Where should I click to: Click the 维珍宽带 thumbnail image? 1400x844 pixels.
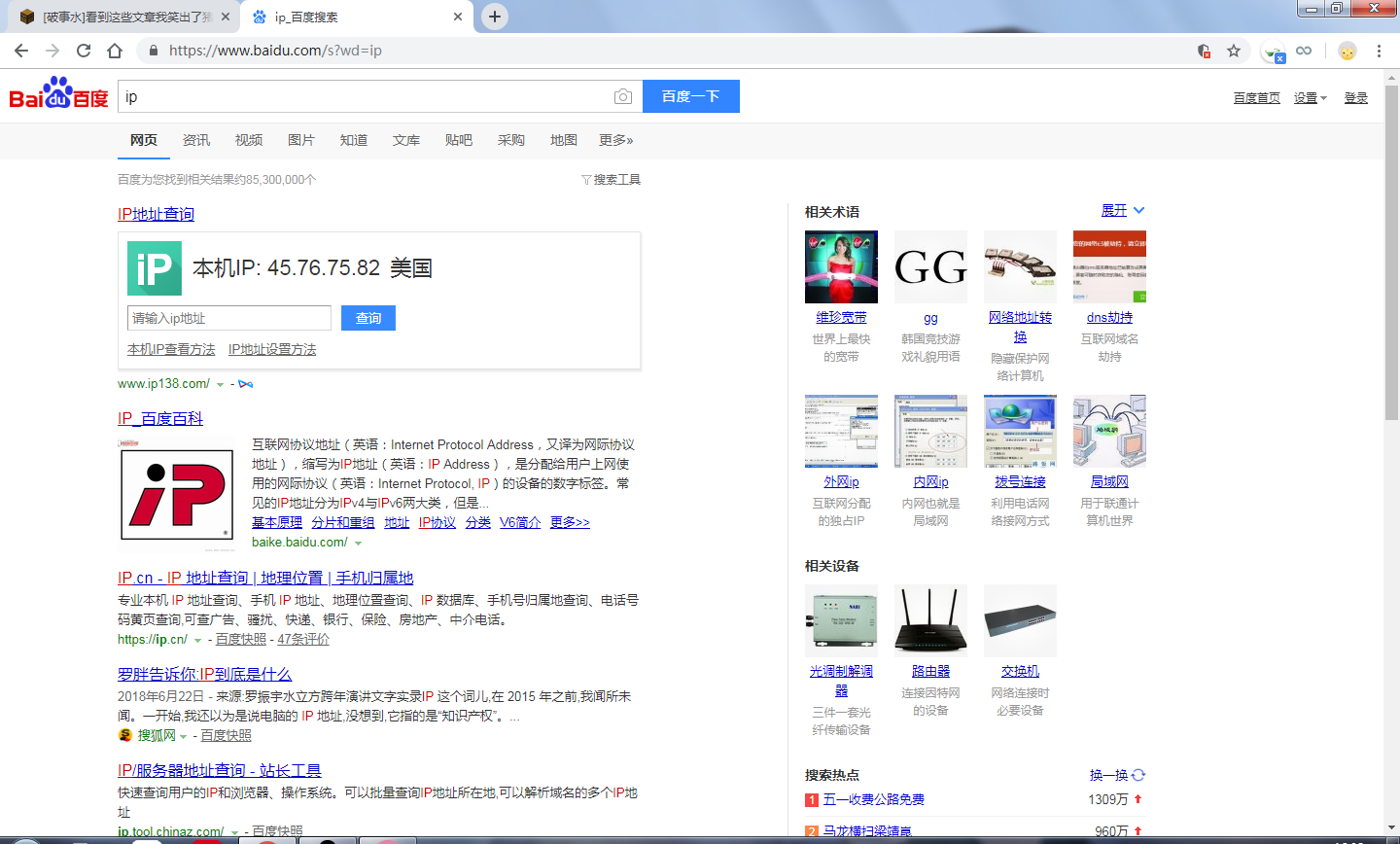tap(841, 266)
